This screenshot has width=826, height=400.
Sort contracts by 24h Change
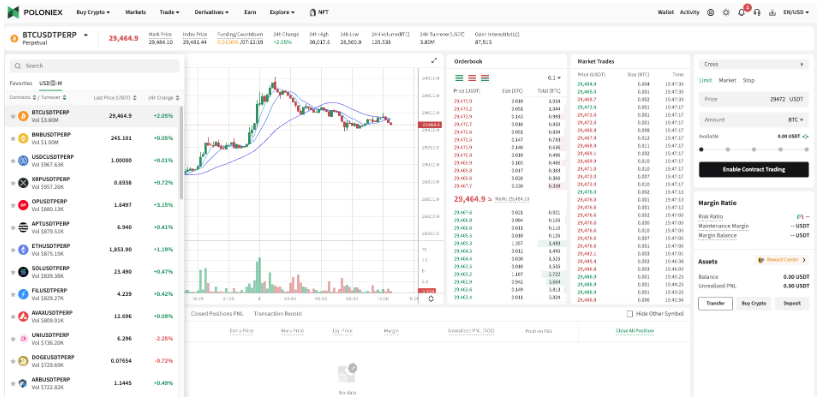point(164,98)
